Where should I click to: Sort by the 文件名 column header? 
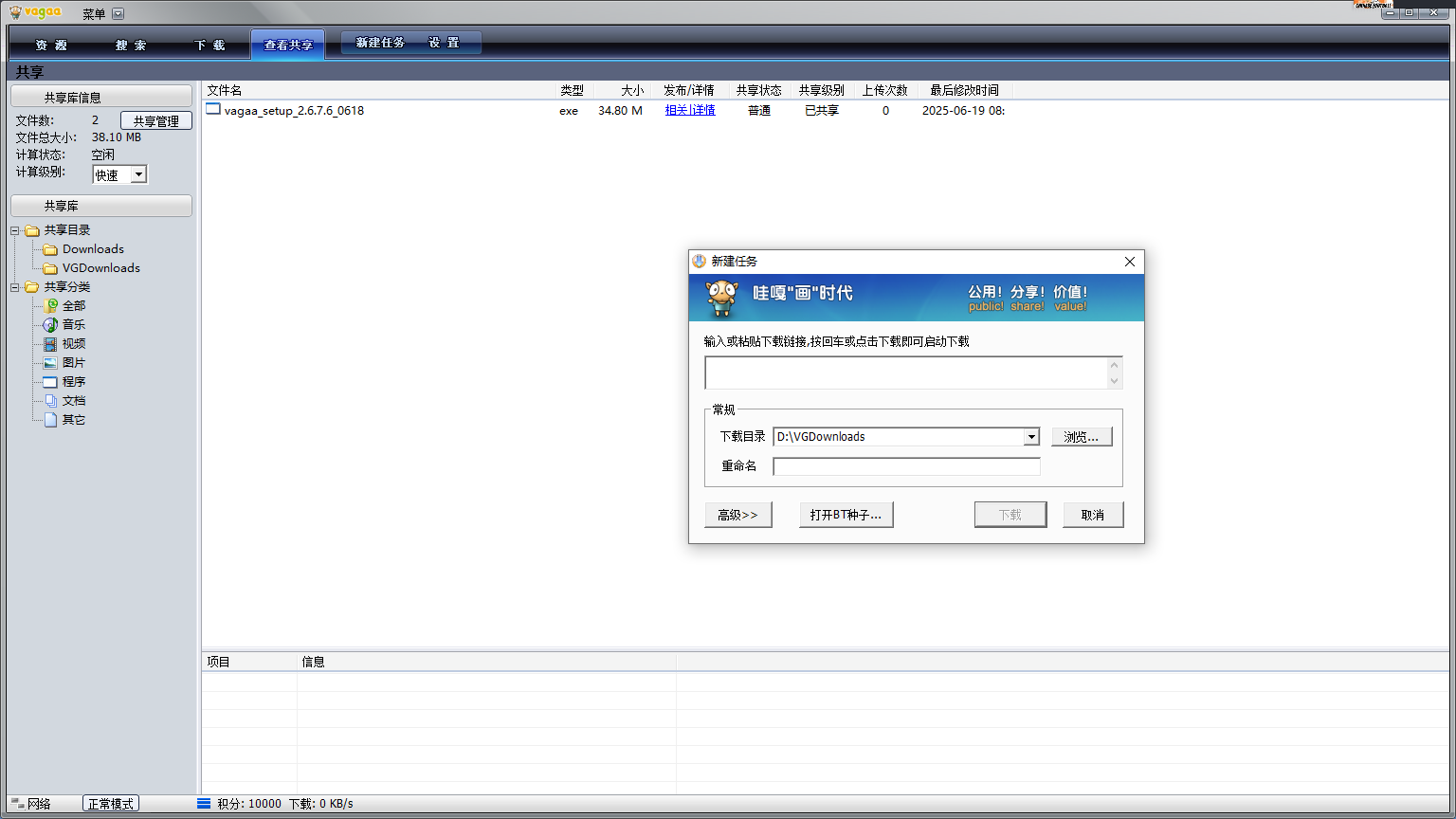coord(379,90)
